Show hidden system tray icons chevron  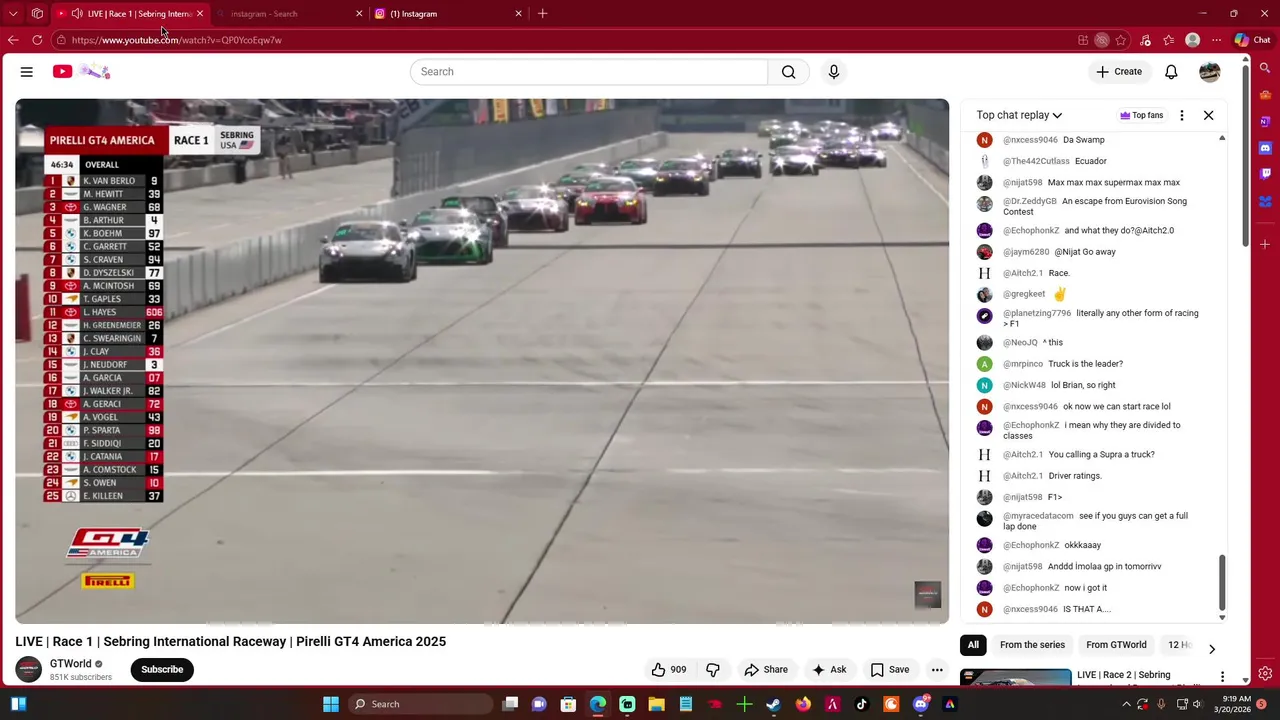[x=1126, y=704]
